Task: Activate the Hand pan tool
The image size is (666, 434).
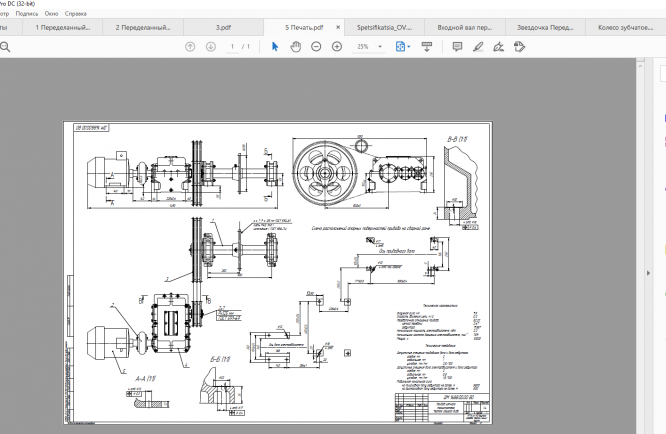Action: point(296,47)
